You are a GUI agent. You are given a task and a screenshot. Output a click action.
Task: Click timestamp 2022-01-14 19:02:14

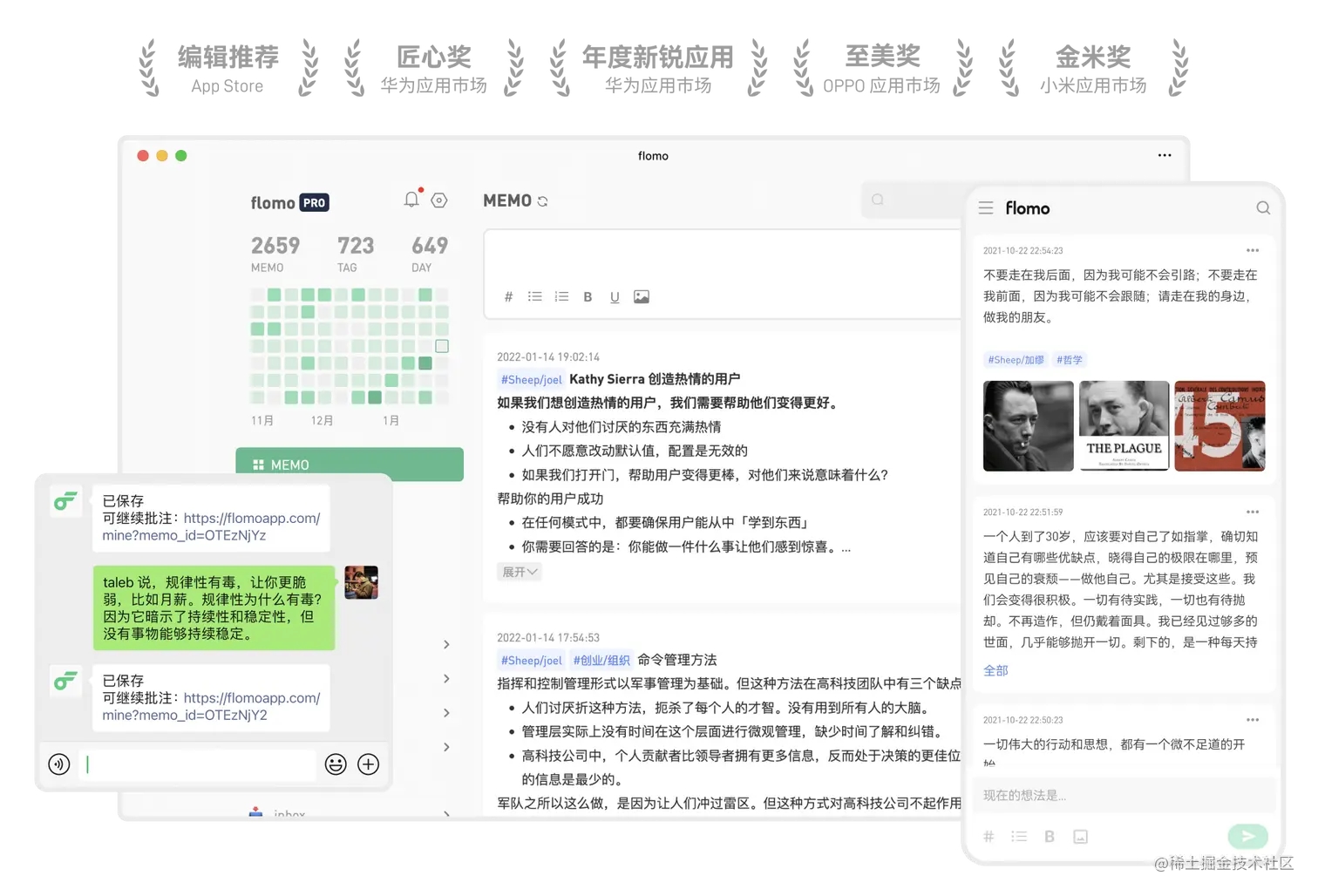click(548, 357)
